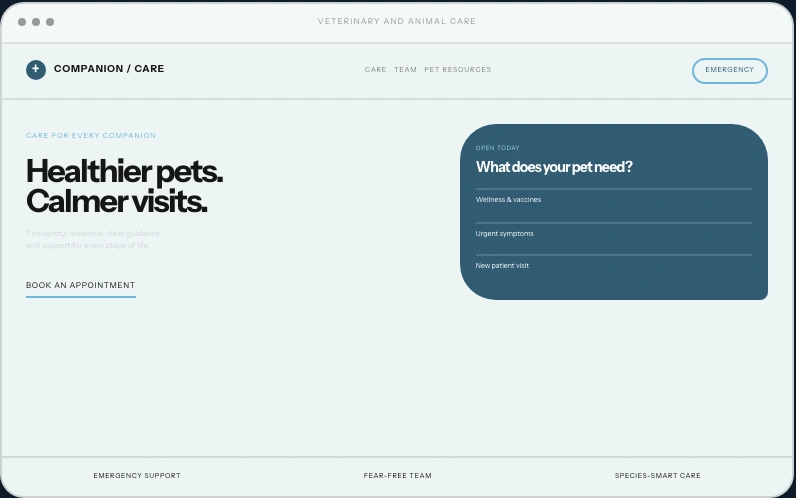Open the Team navigation item

[405, 70]
